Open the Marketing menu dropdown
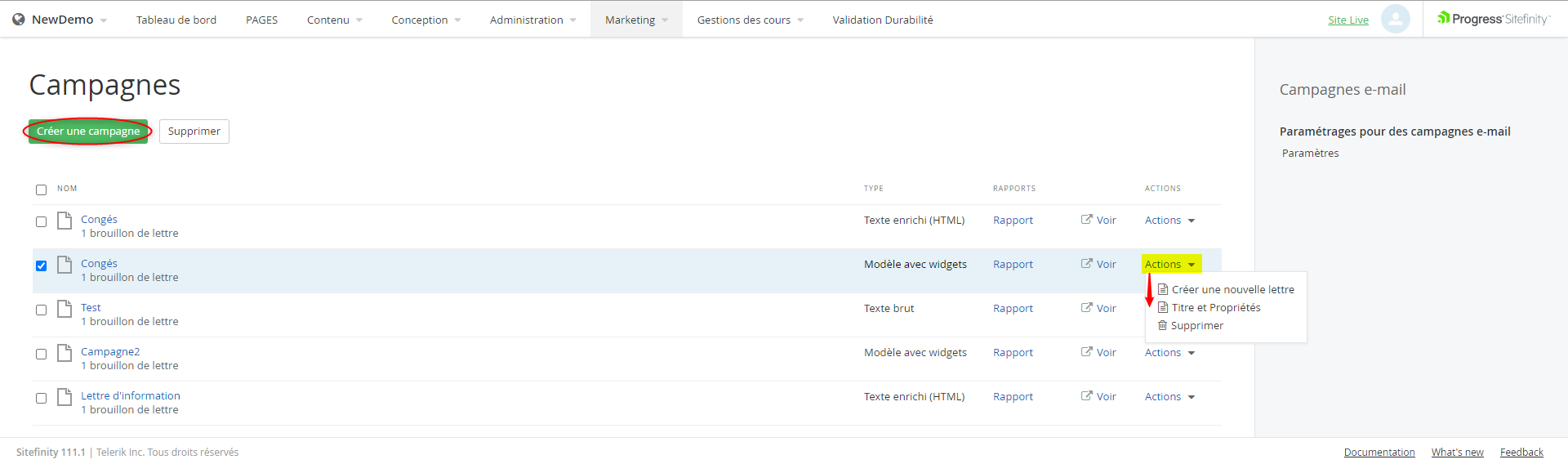The width and height of the screenshot is (1568, 464). coord(636,20)
